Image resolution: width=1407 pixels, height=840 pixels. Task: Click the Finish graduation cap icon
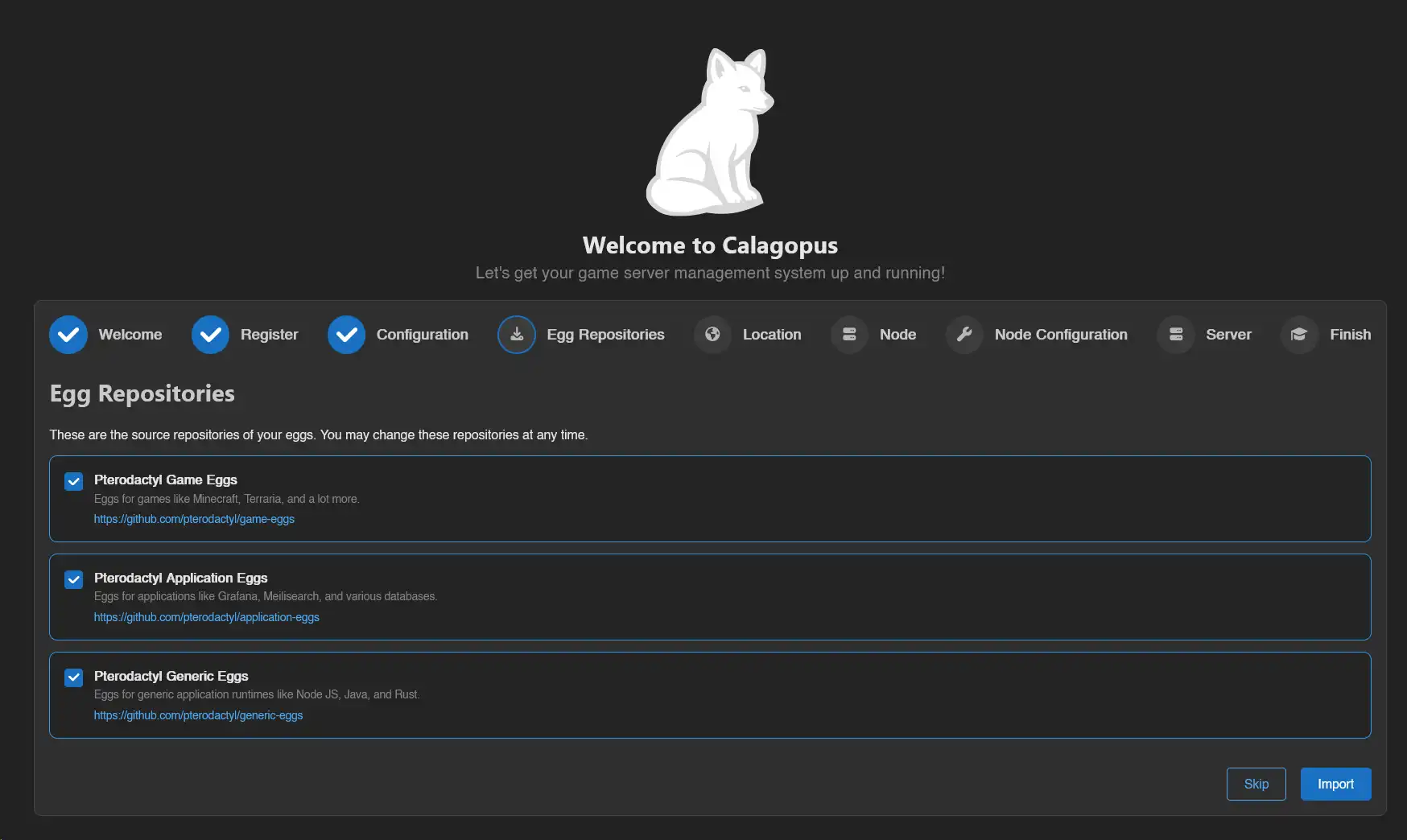(1299, 335)
